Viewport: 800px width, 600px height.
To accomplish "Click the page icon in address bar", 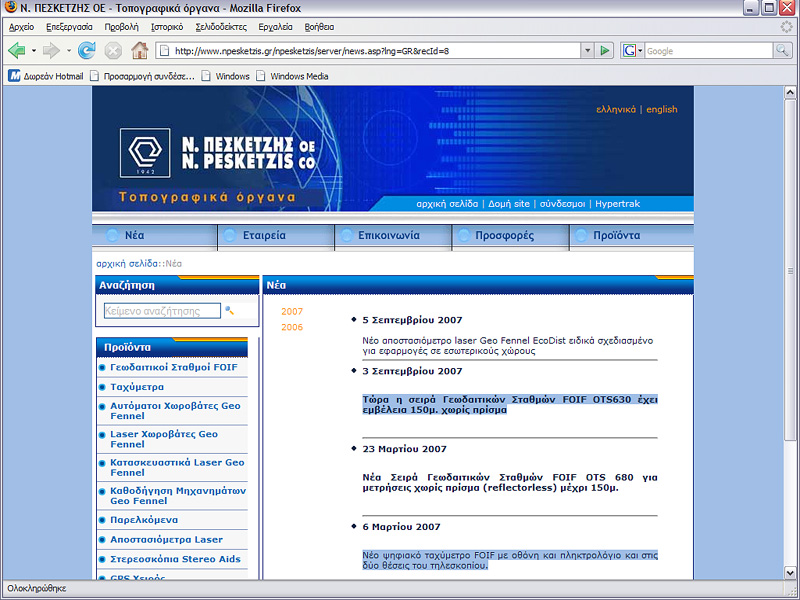I will click(164, 51).
